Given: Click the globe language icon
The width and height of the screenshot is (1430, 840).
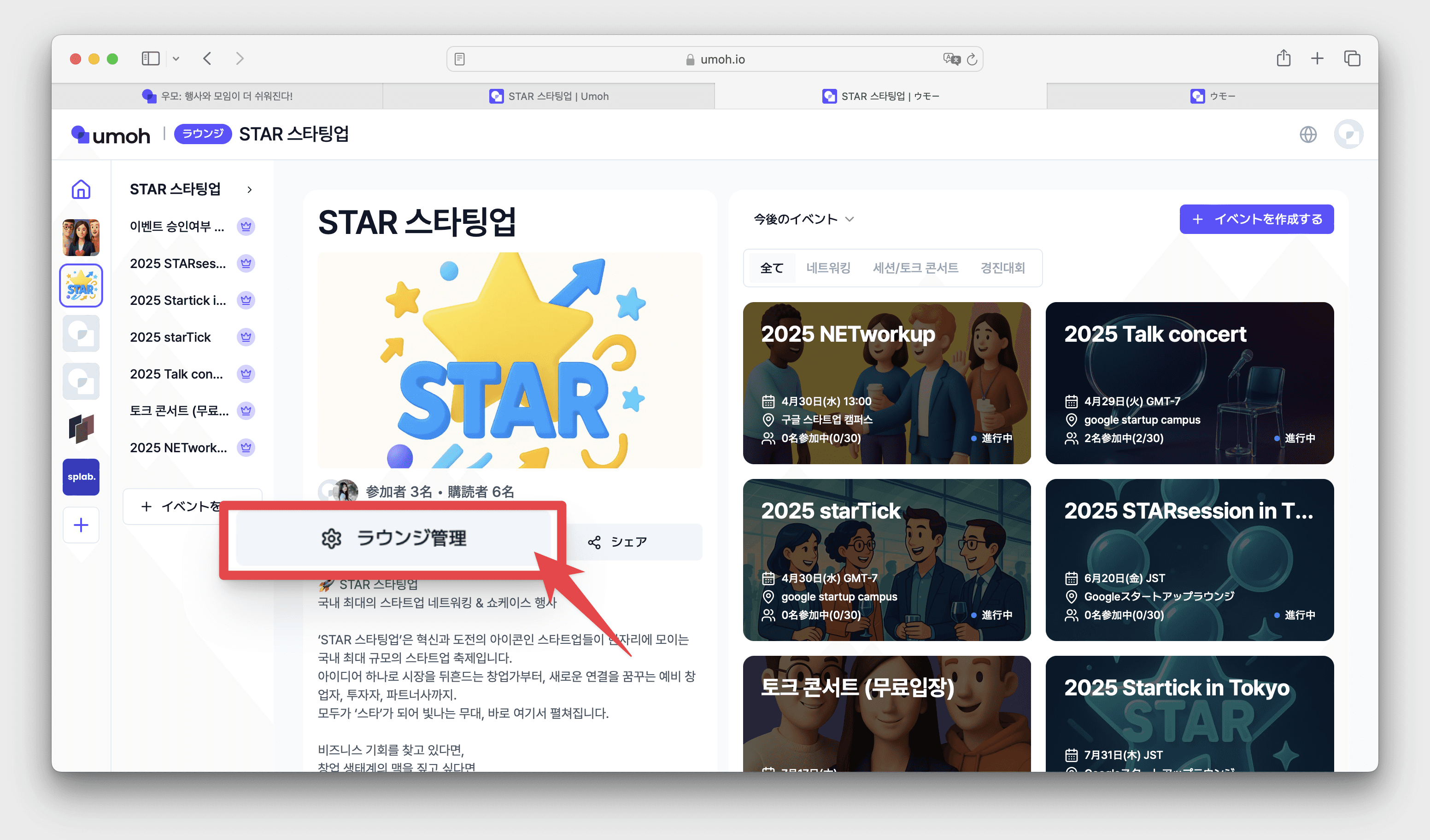Looking at the screenshot, I should 1308,134.
